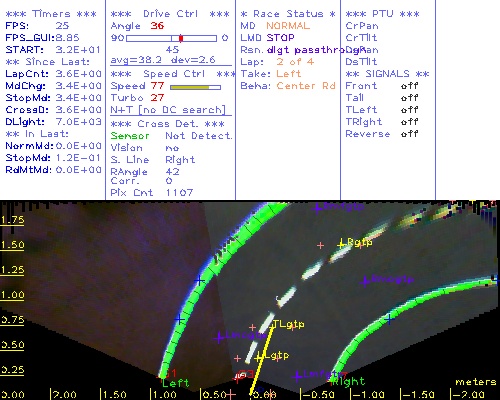Viewport: 500px width, 400px height.
Task: Click the Pix Cnt 1107 value
Action: (x=179, y=193)
